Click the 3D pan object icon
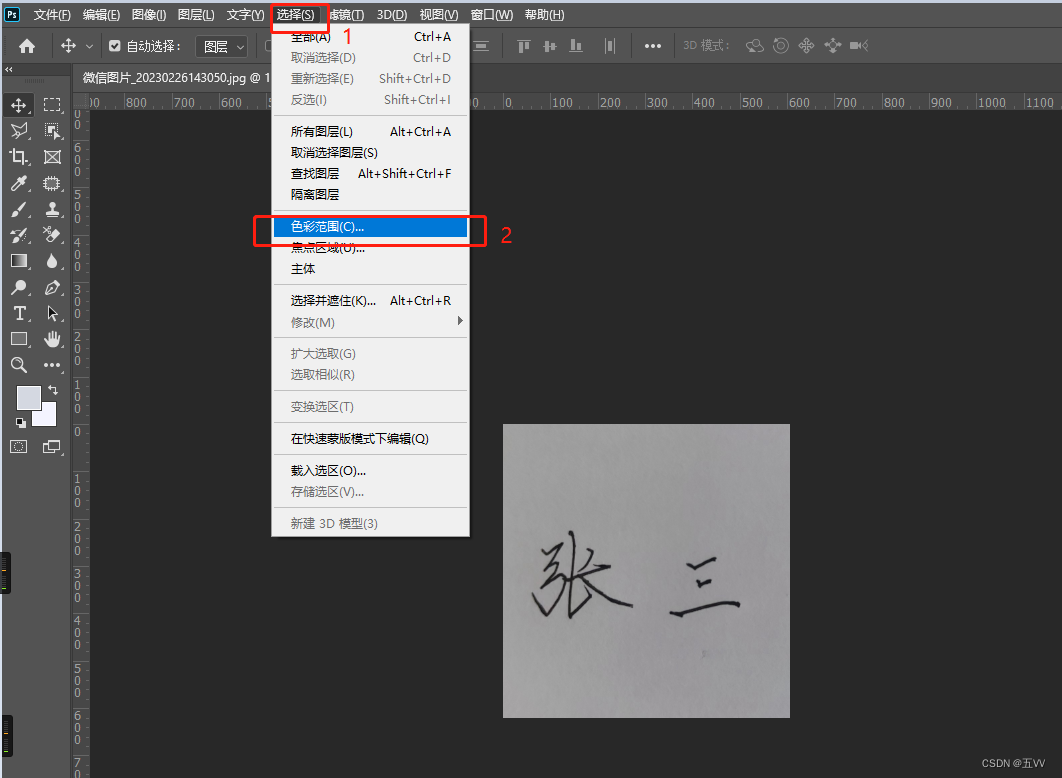 pos(806,45)
